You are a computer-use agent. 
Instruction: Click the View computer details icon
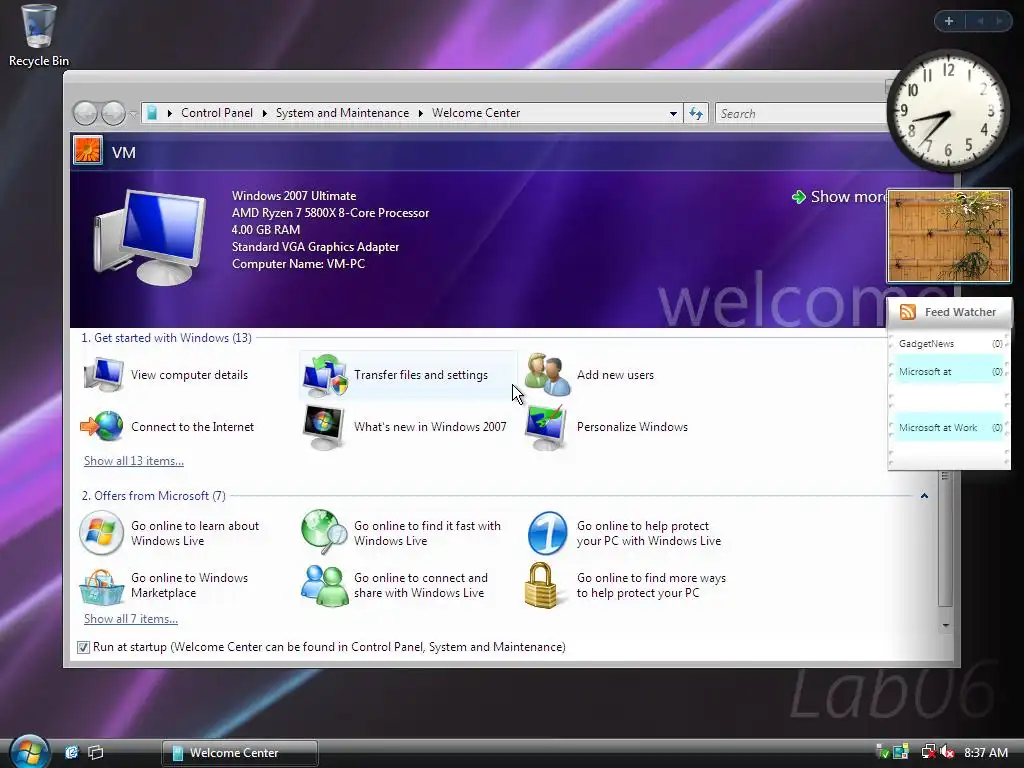click(103, 374)
